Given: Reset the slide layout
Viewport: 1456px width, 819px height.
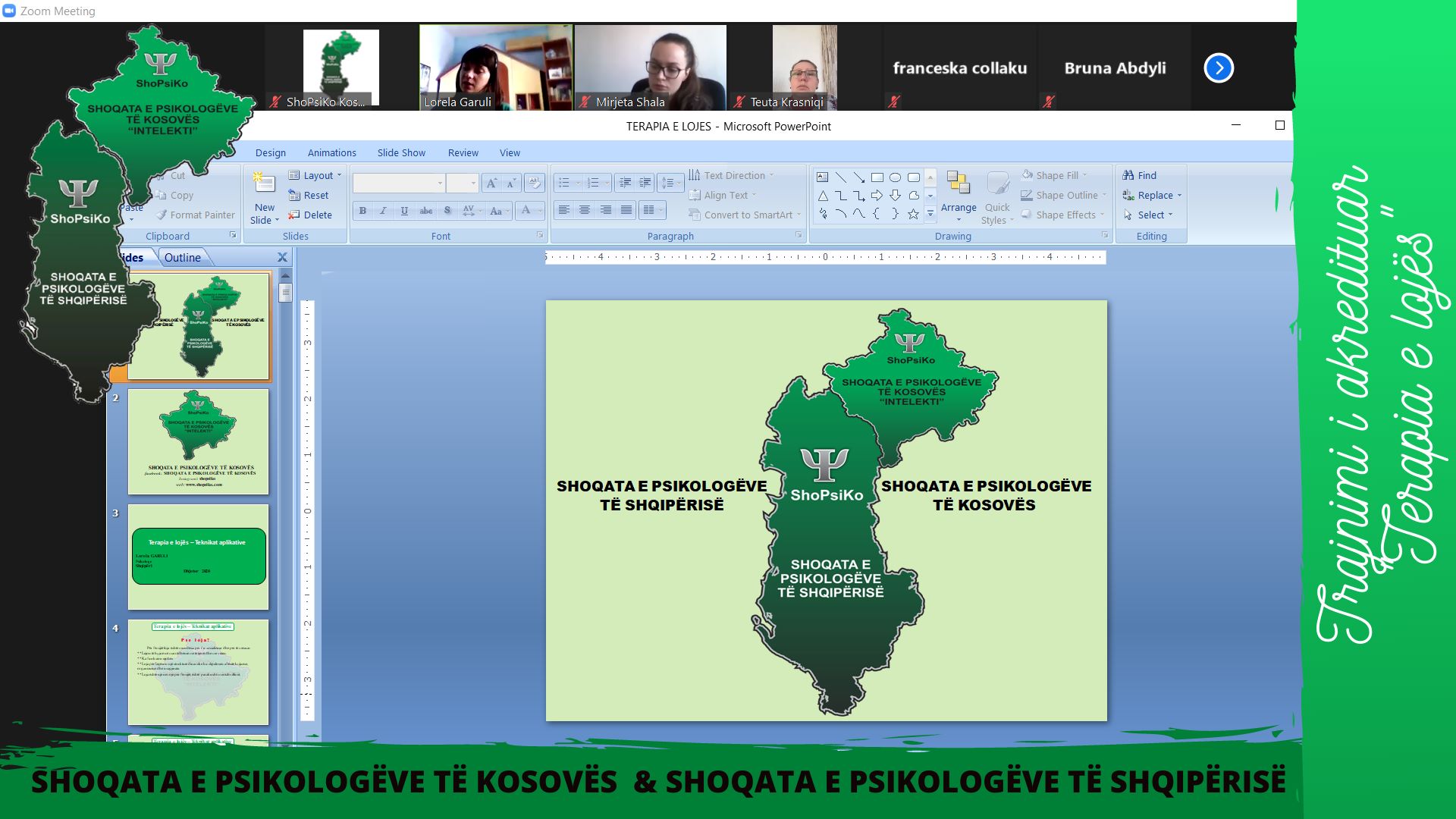Looking at the screenshot, I should tap(308, 195).
